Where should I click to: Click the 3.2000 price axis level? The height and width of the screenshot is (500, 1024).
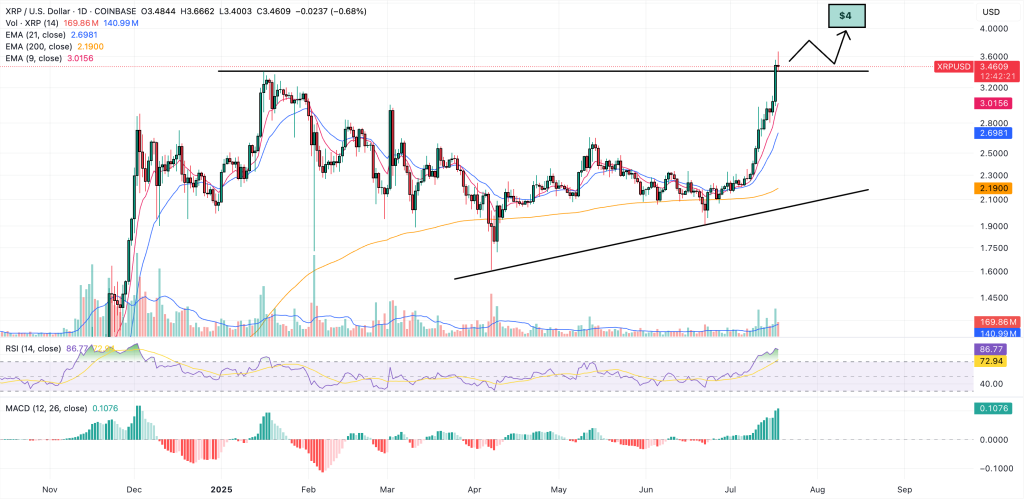pos(995,87)
